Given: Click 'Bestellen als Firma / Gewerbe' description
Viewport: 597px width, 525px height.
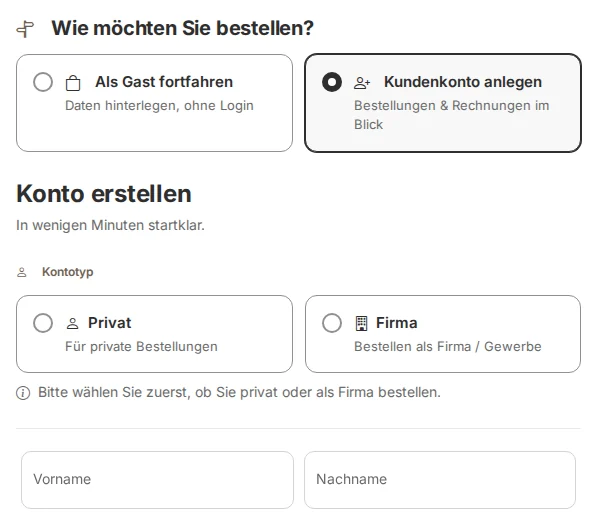Looking at the screenshot, I should 448,346.
